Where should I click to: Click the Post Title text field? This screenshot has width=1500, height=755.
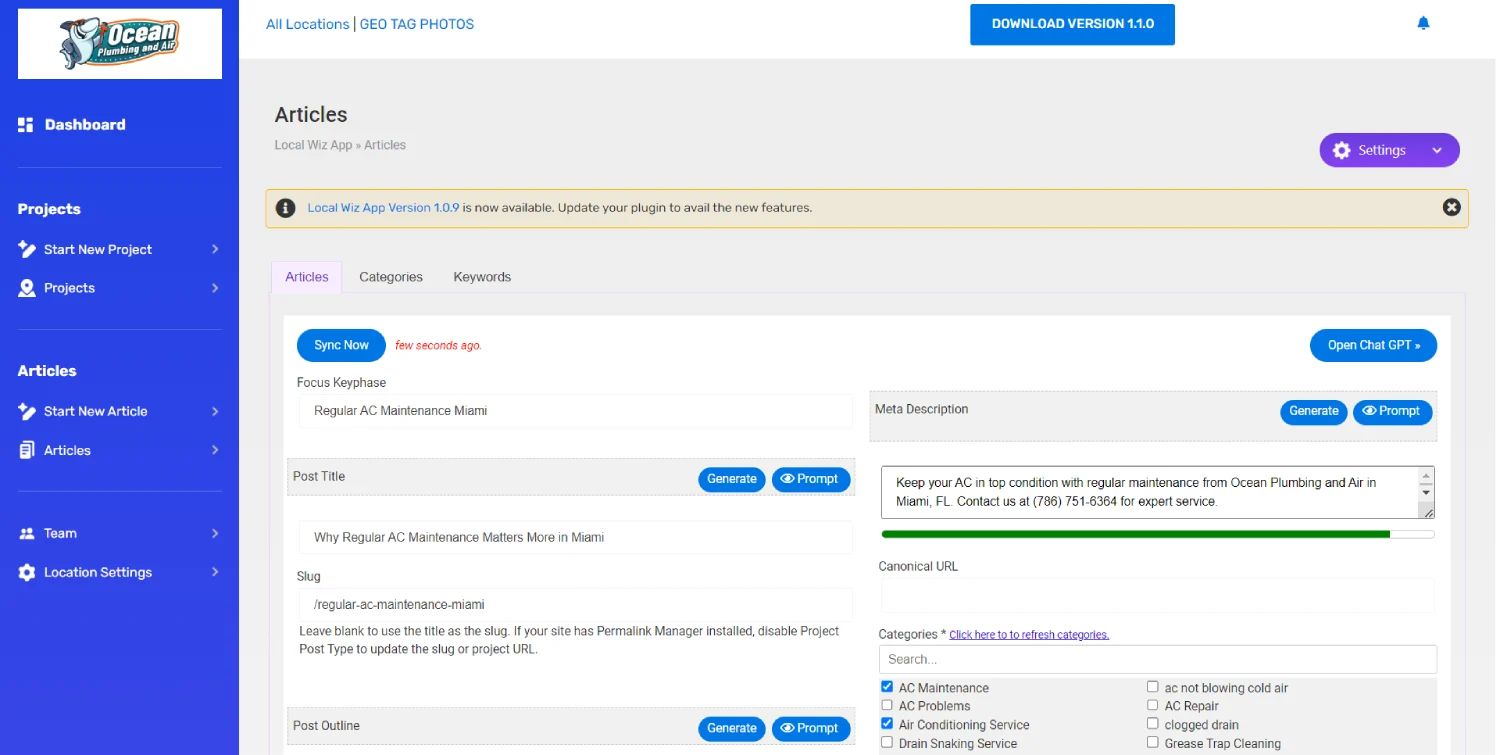click(575, 537)
